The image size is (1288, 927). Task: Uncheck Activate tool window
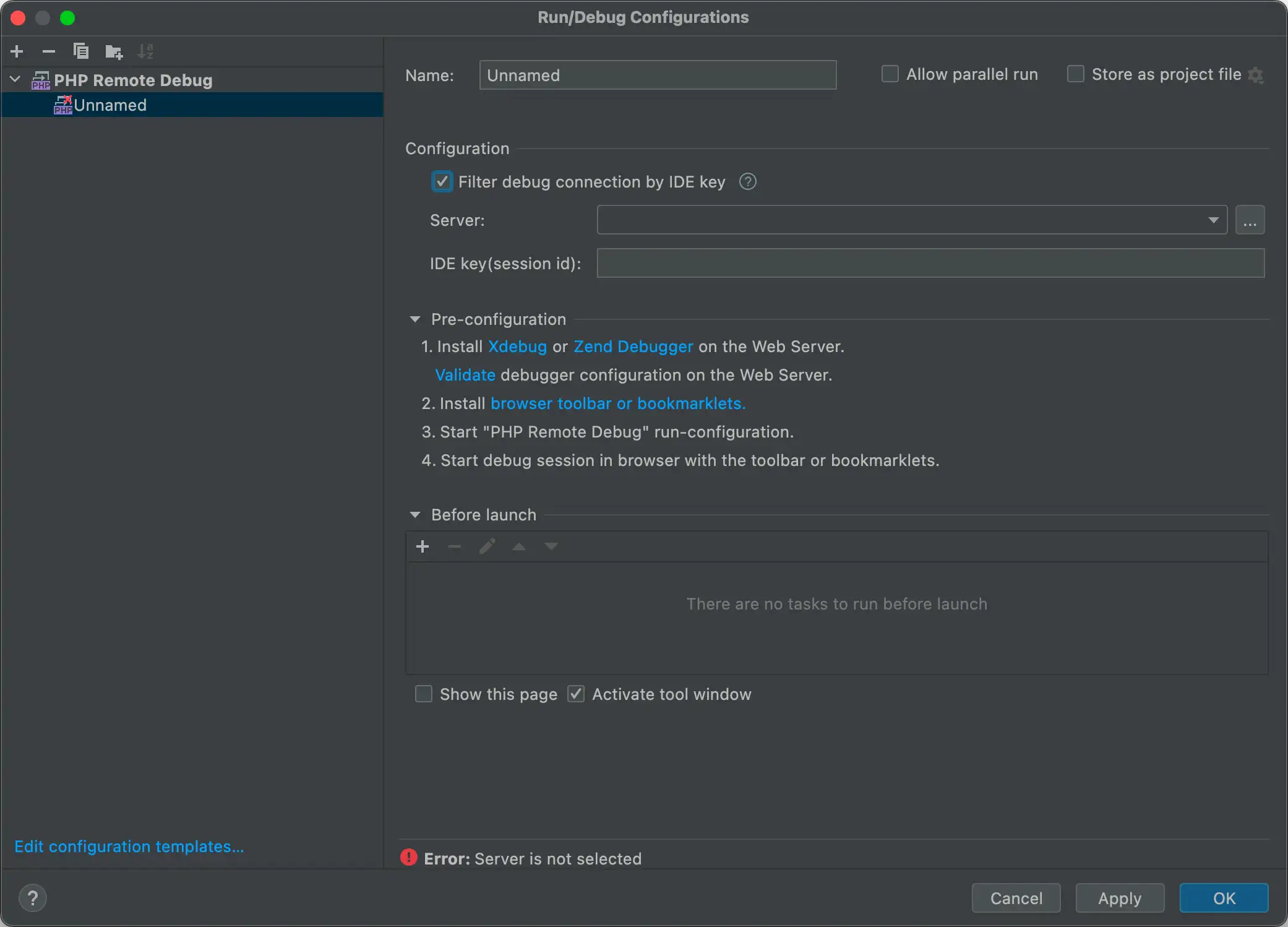click(x=575, y=694)
